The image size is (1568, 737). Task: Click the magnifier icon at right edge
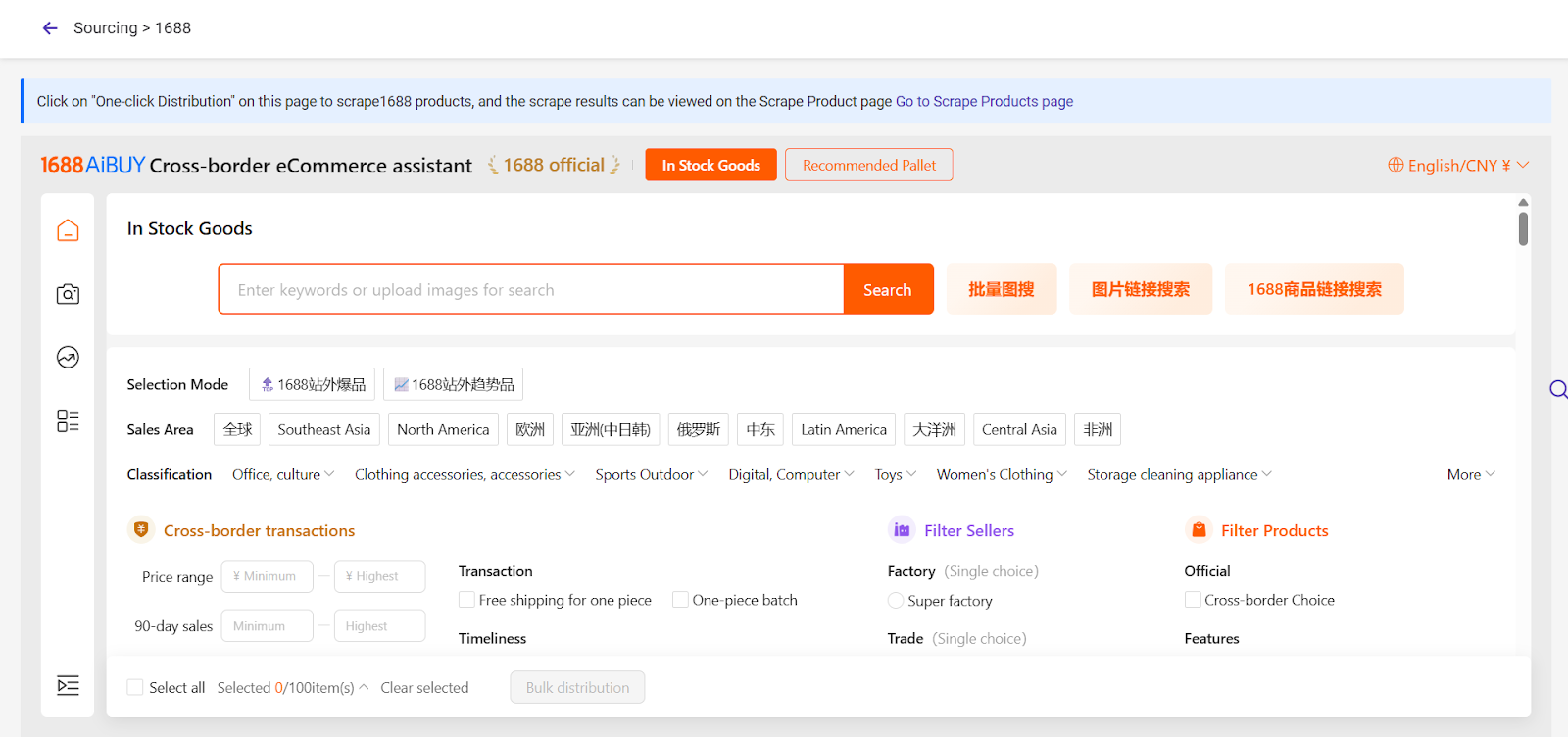click(x=1558, y=389)
